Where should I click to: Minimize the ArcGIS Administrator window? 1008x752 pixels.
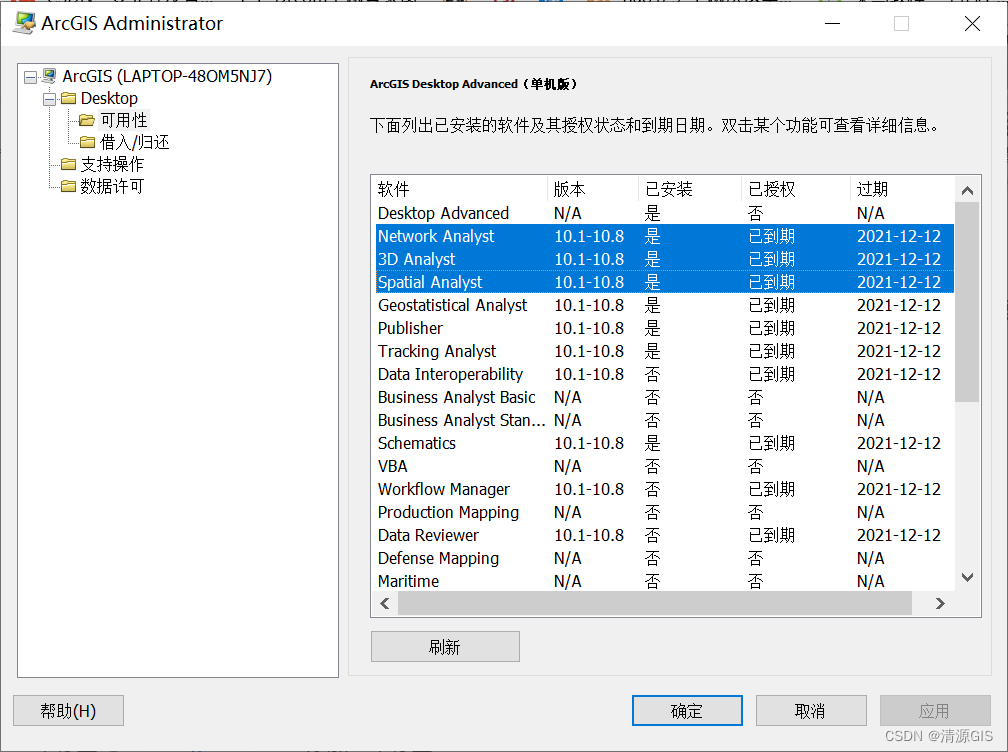tap(832, 24)
